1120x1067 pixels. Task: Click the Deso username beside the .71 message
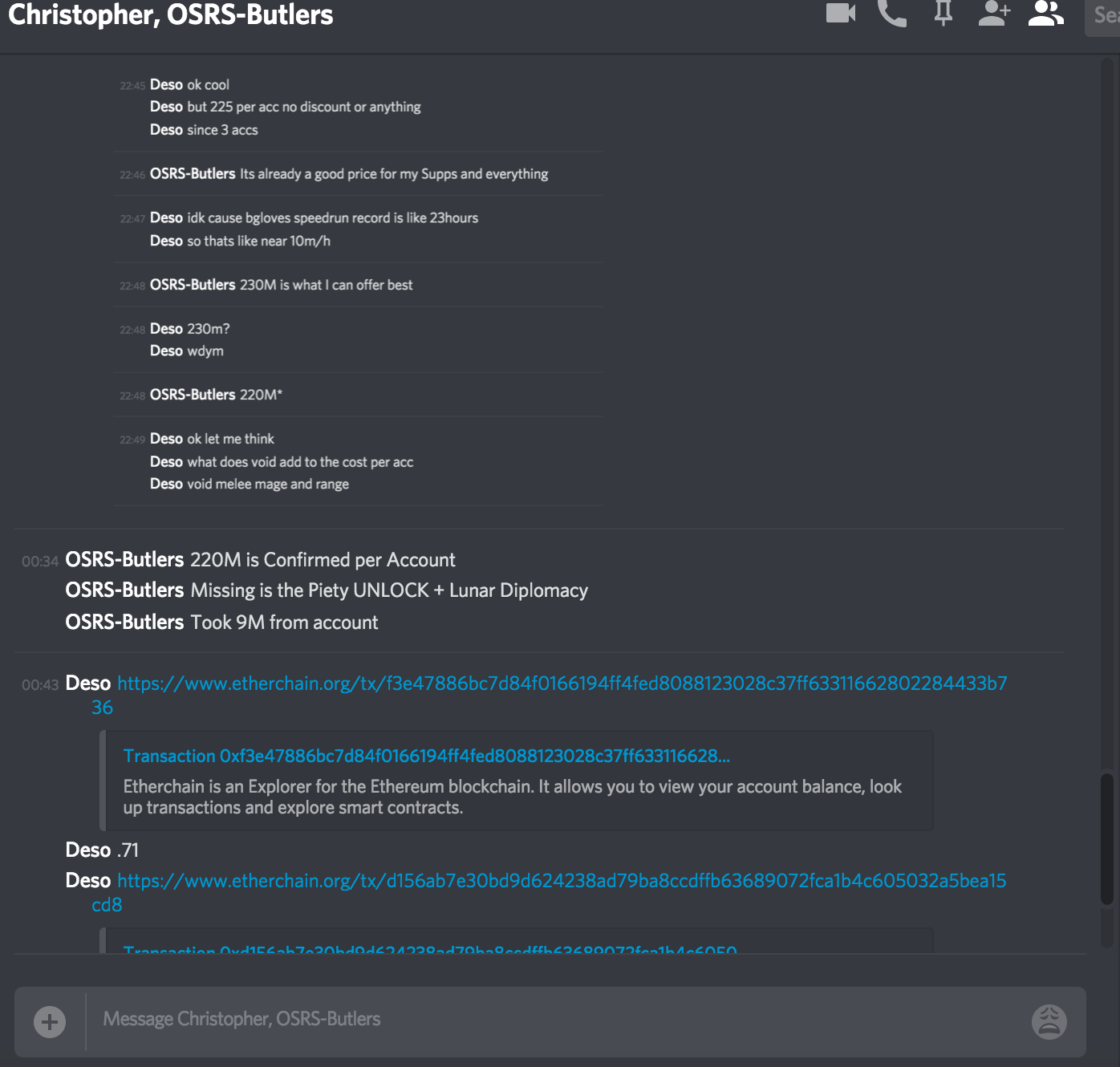pyautogui.click(x=88, y=850)
